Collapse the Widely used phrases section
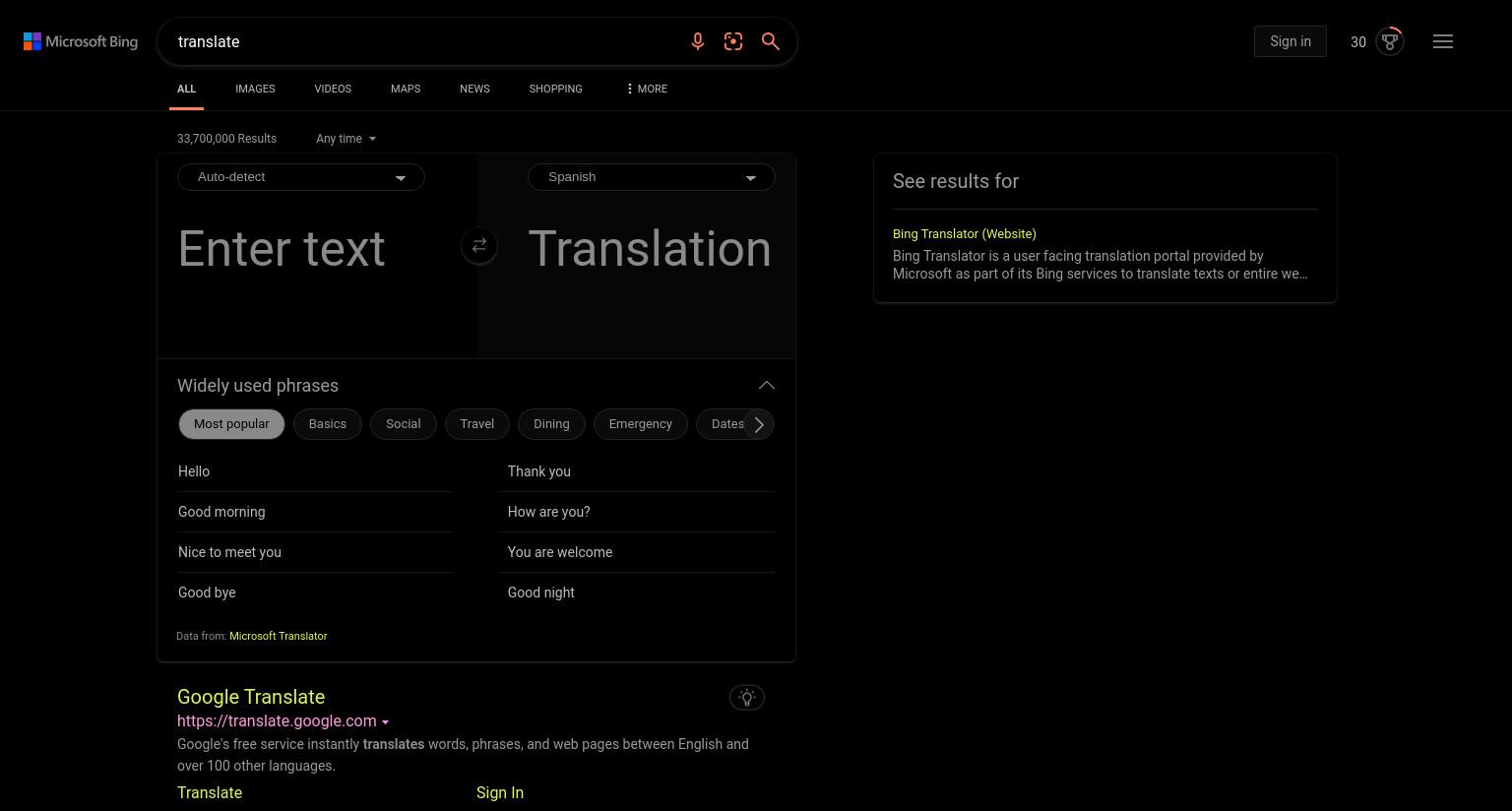Viewport: 1512px width, 811px height. (766, 386)
